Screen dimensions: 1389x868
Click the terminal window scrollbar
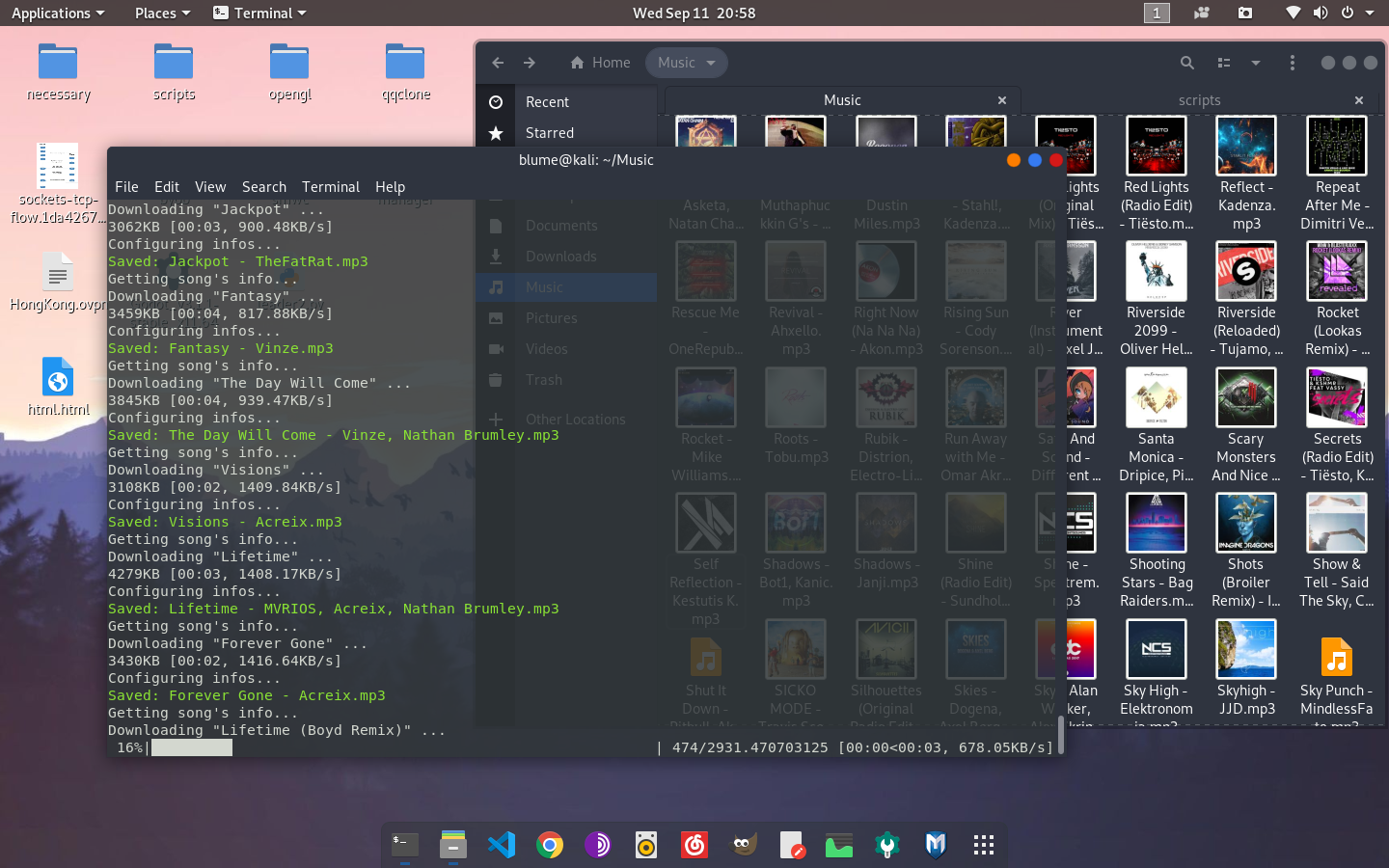1061,734
